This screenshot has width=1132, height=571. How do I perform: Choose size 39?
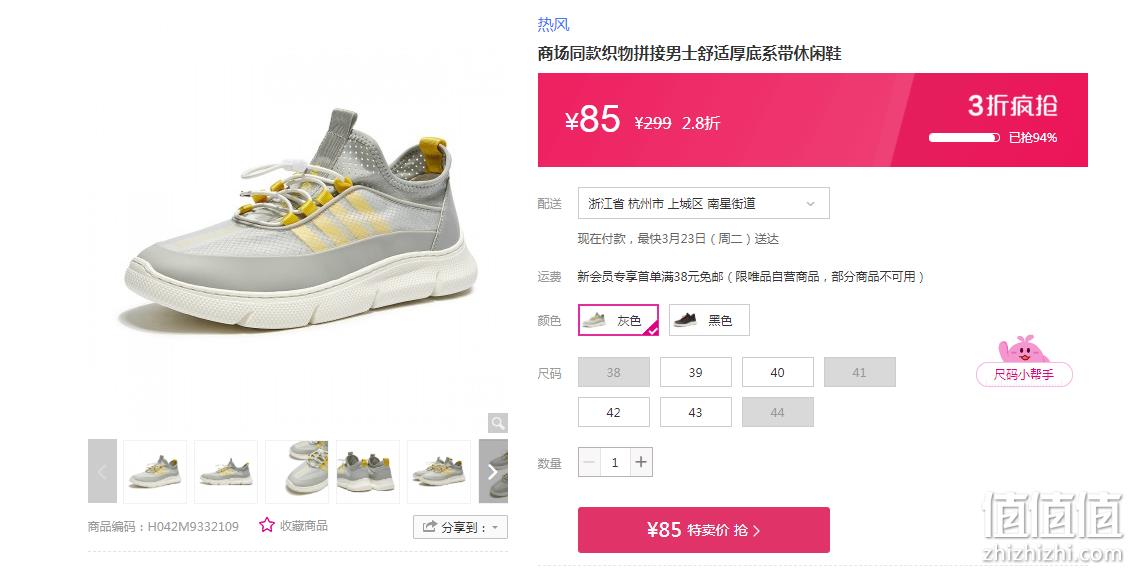tap(695, 372)
